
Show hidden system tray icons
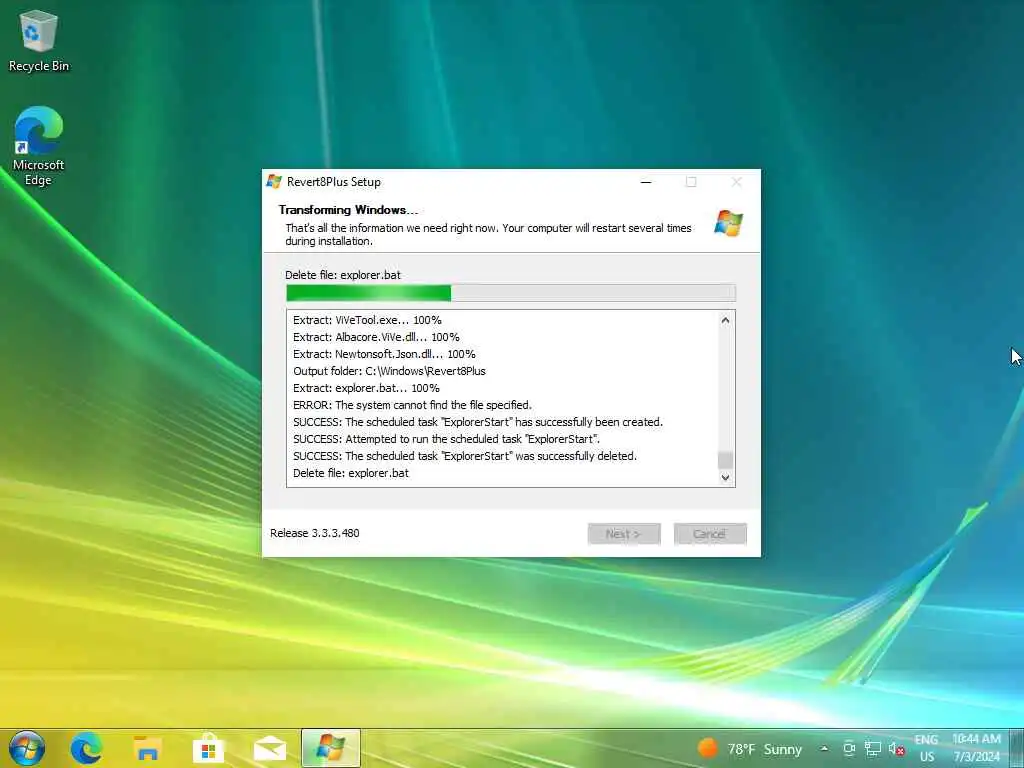click(x=824, y=748)
